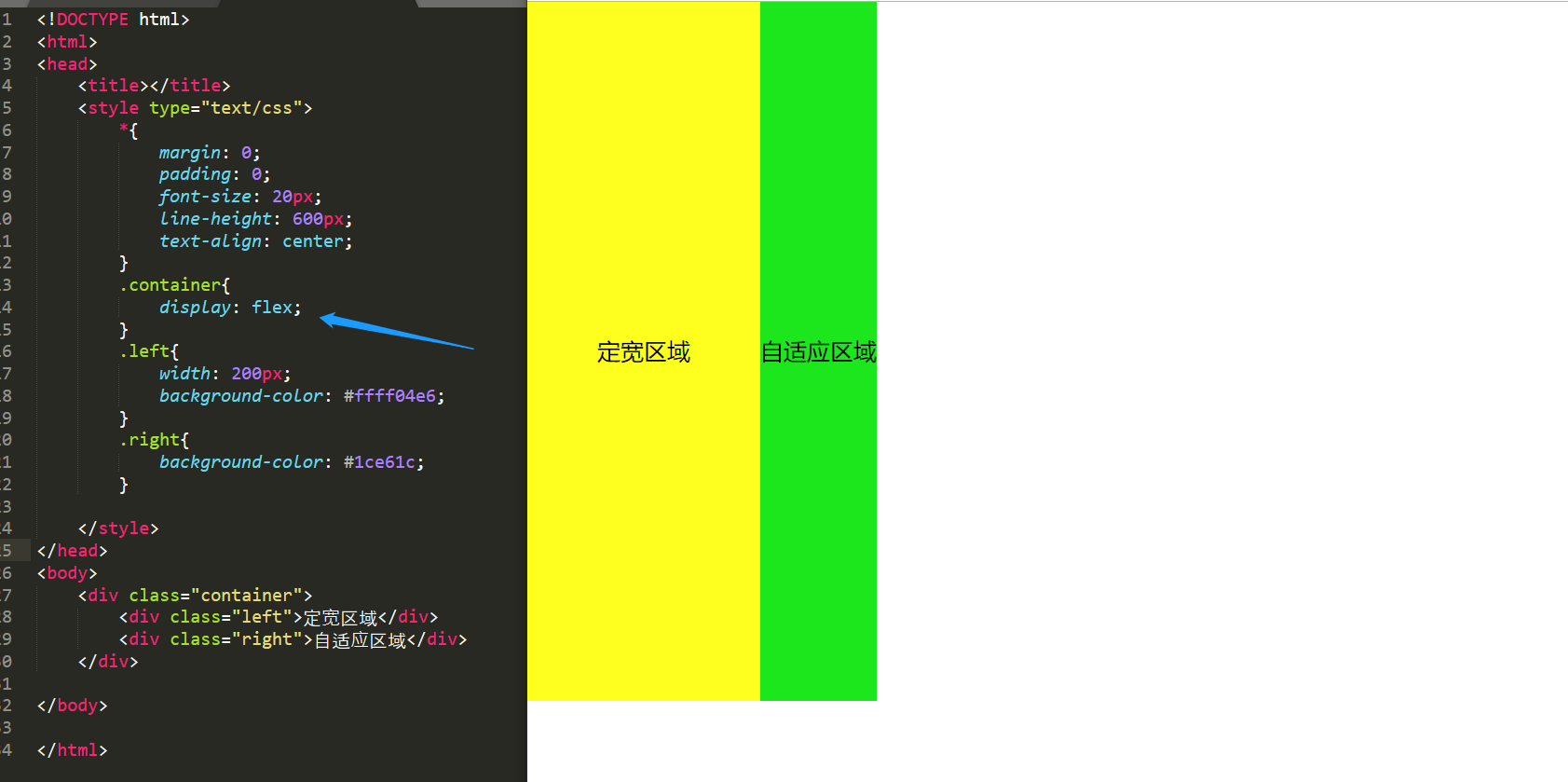This screenshot has width=1568, height=782.
Task: Click the text-align: center; declaration
Action: point(255,241)
